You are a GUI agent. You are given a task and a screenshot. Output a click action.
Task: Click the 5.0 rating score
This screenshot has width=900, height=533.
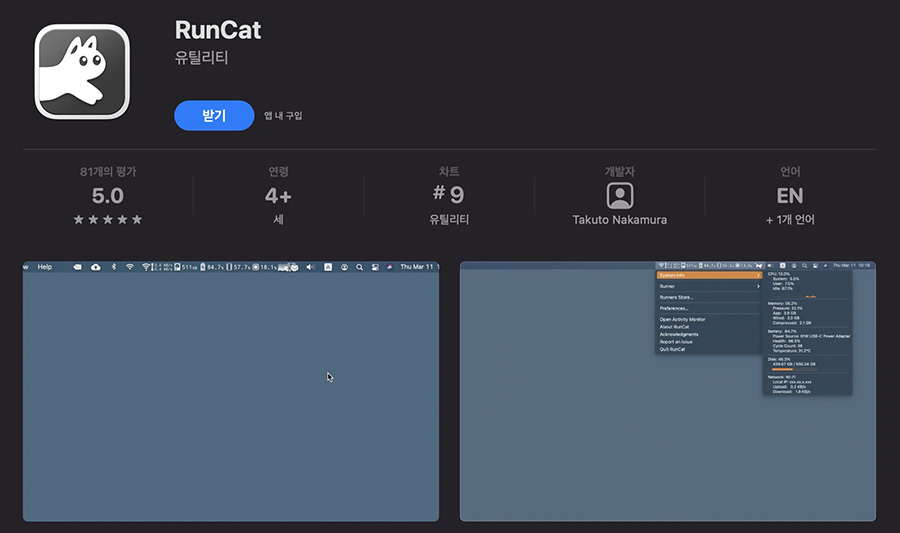[108, 196]
